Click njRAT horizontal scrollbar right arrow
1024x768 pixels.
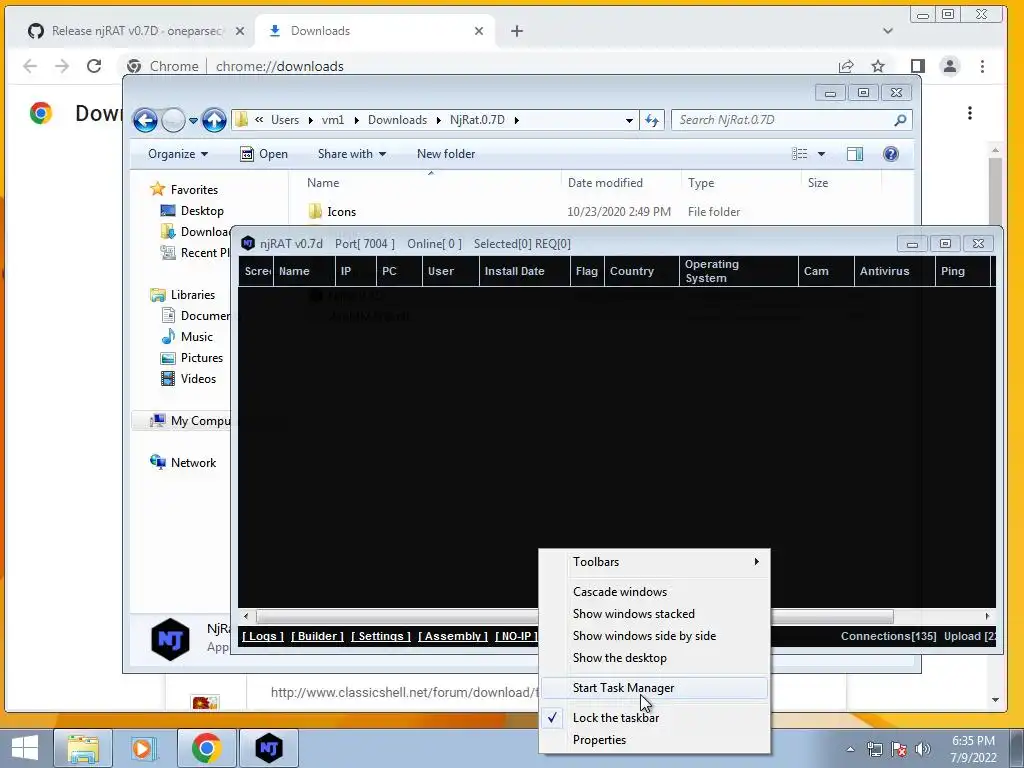coord(987,616)
